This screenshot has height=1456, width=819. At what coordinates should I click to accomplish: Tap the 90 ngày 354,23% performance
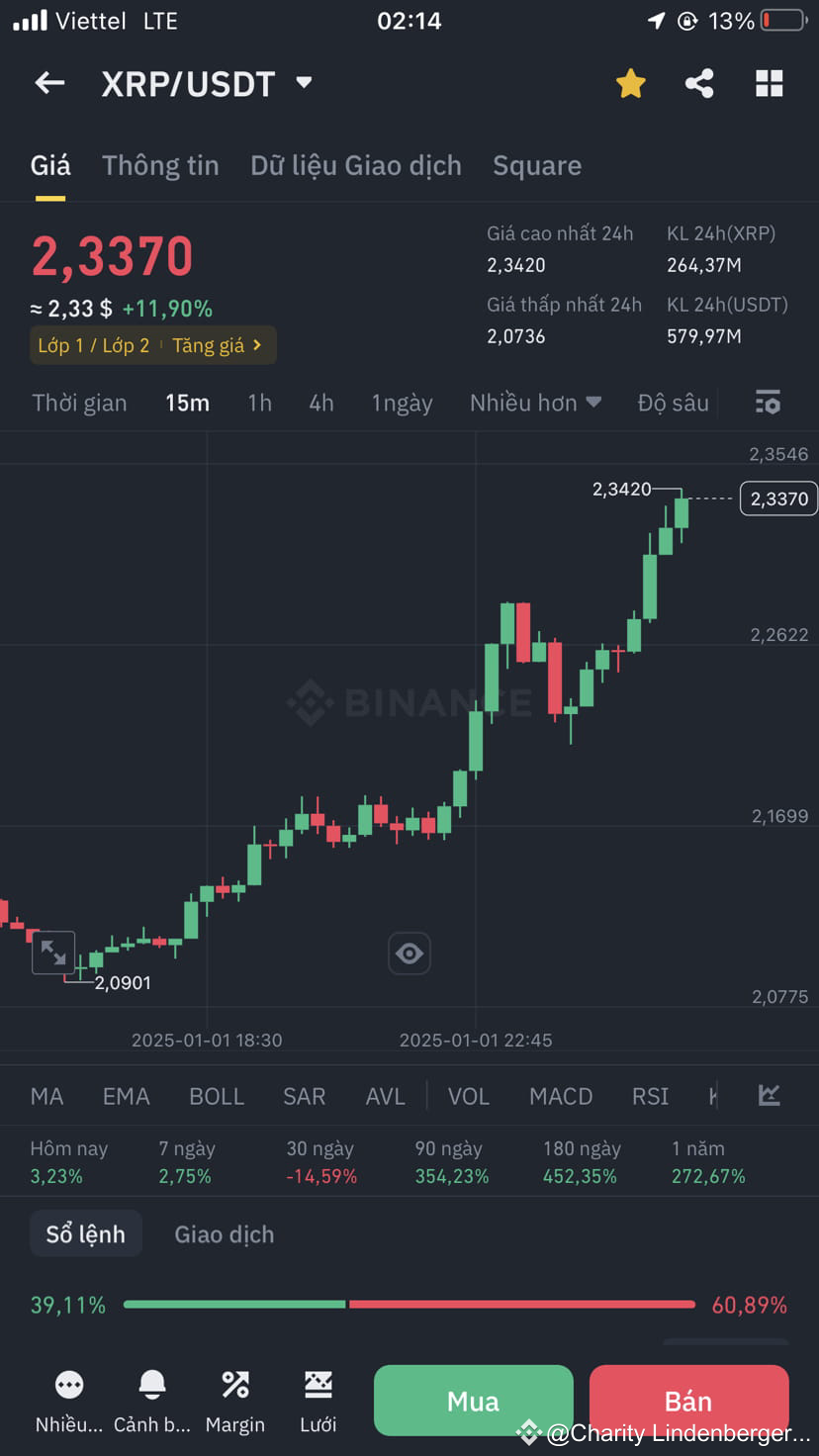pyautogui.click(x=452, y=1162)
